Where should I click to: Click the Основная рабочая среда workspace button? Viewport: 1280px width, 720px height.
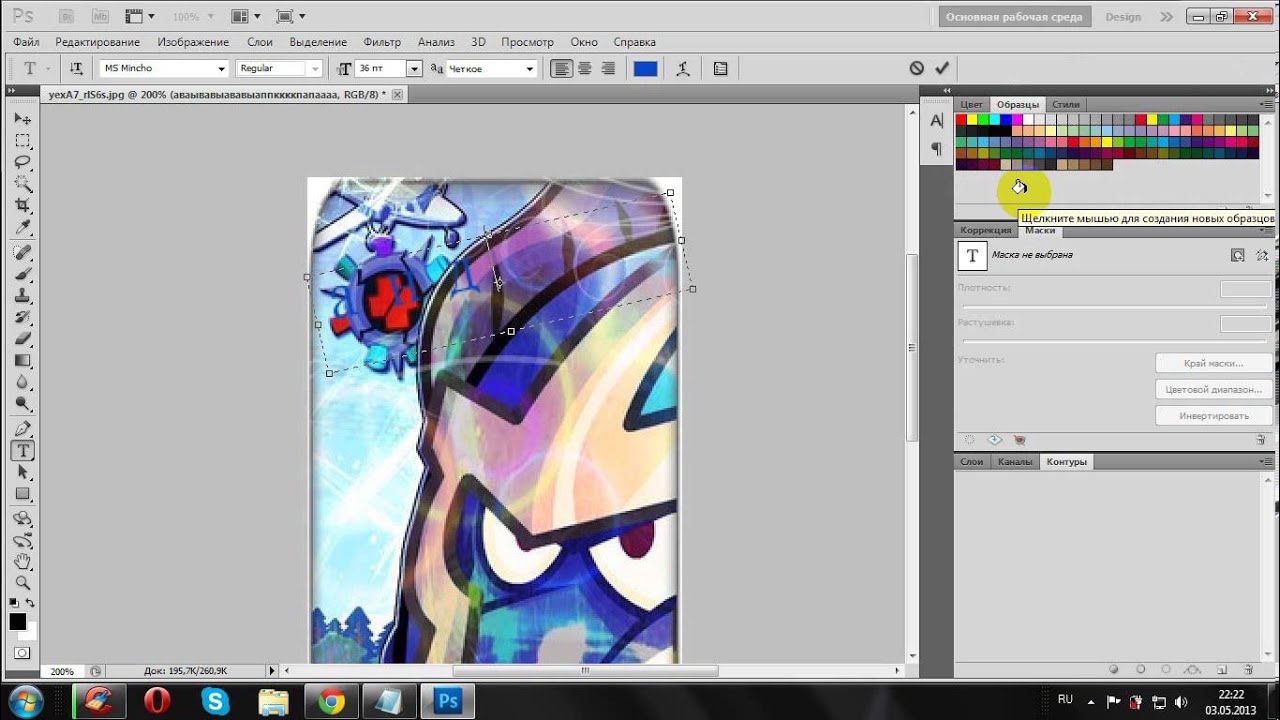(x=1014, y=17)
